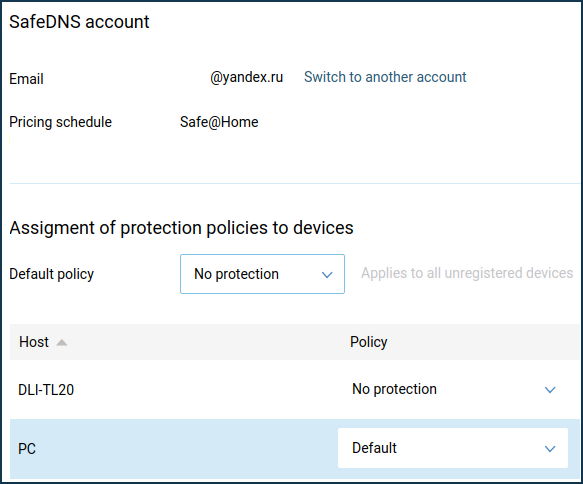Click the Default policy dropdown chevron
This screenshot has height=484, width=583.
[327, 275]
